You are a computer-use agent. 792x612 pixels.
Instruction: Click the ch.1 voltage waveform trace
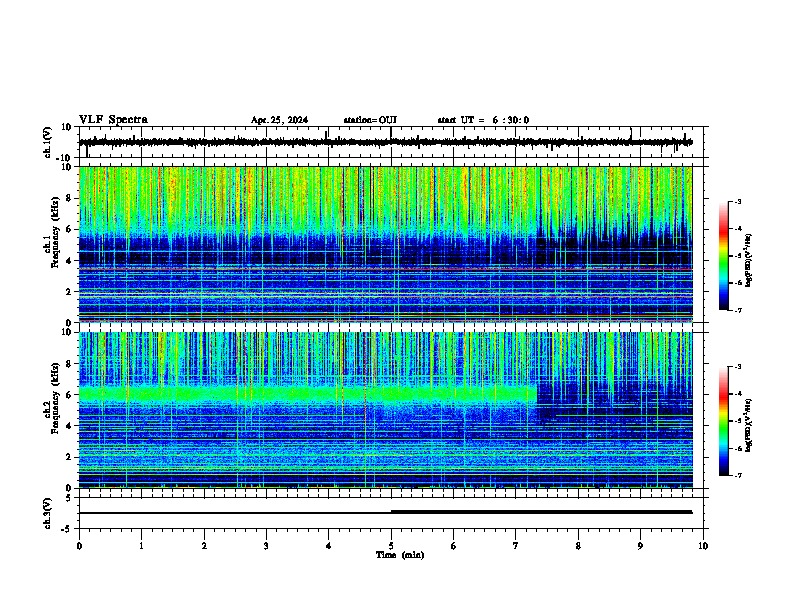coord(385,142)
